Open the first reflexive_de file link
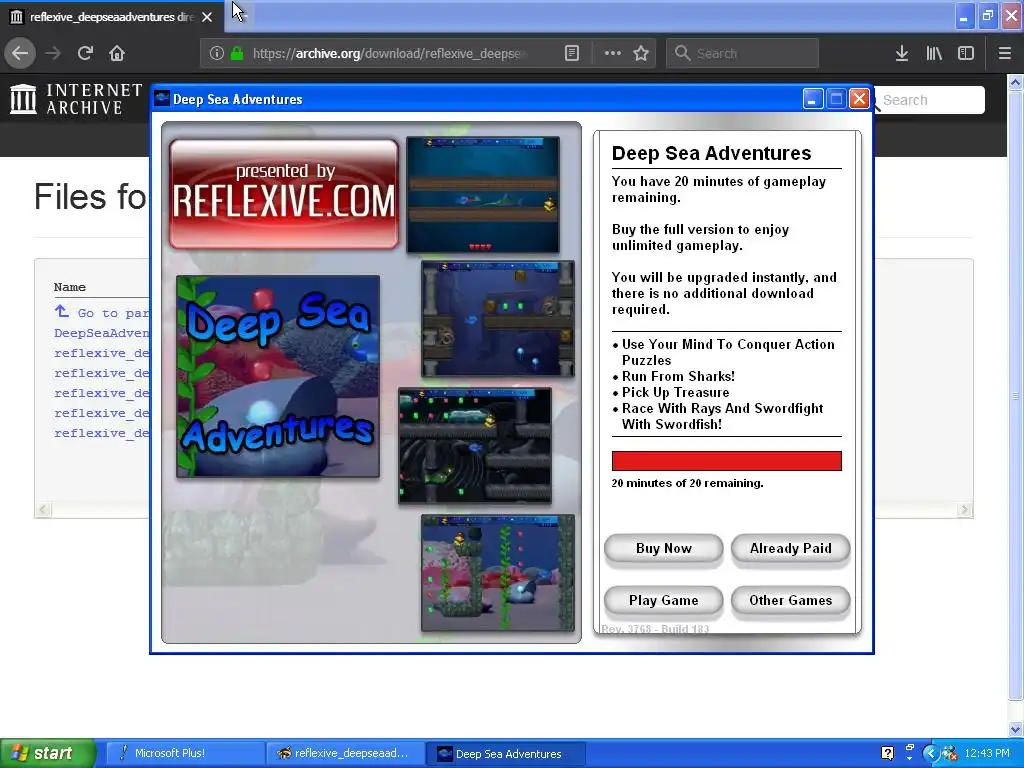 click(101, 353)
